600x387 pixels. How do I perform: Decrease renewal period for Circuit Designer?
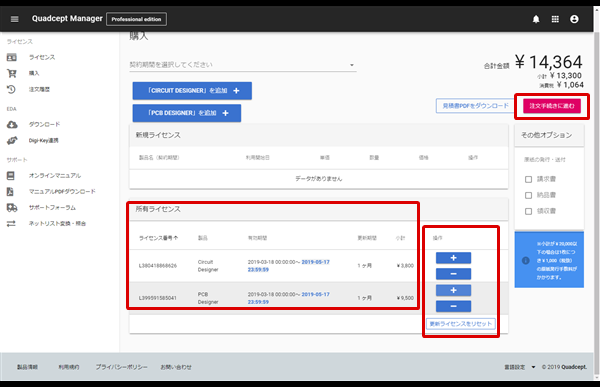(x=453, y=274)
